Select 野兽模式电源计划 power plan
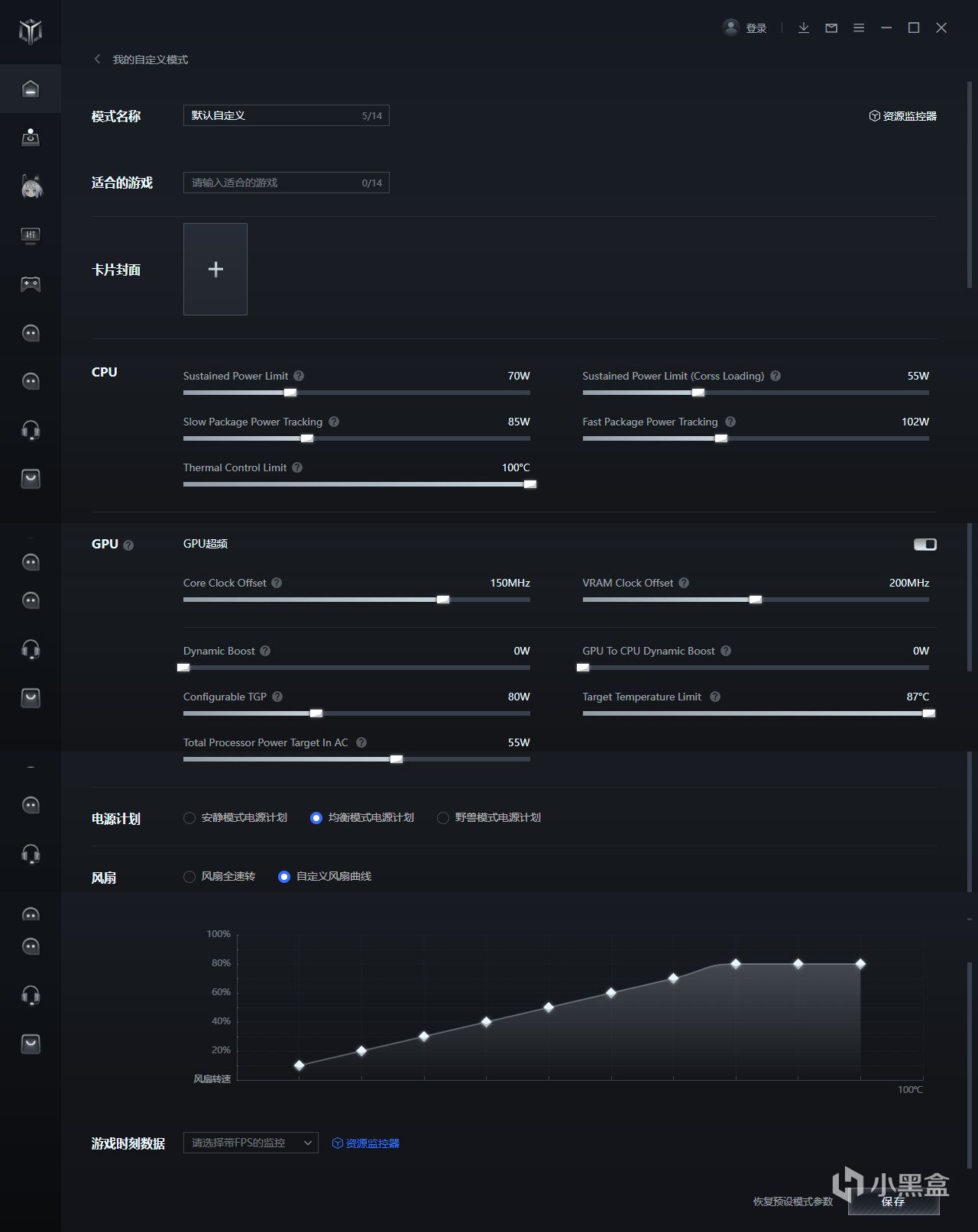Screen dimensions: 978x1232 click(489, 817)
